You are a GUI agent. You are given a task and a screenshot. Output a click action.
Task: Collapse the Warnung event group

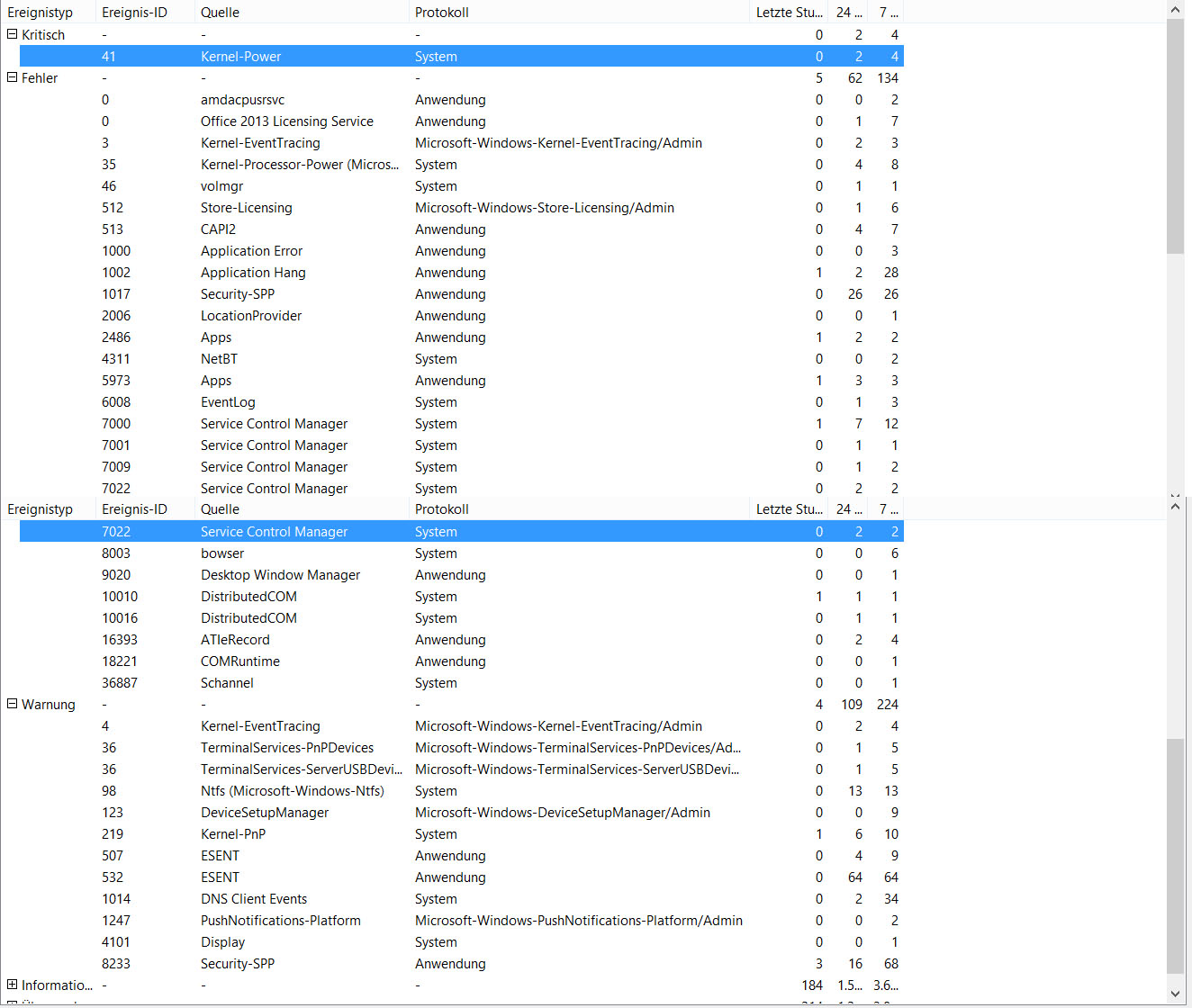(x=13, y=704)
